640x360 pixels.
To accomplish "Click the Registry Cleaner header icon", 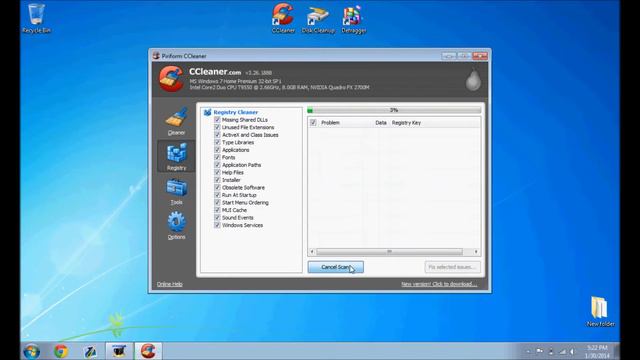I will tap(207, 112).
